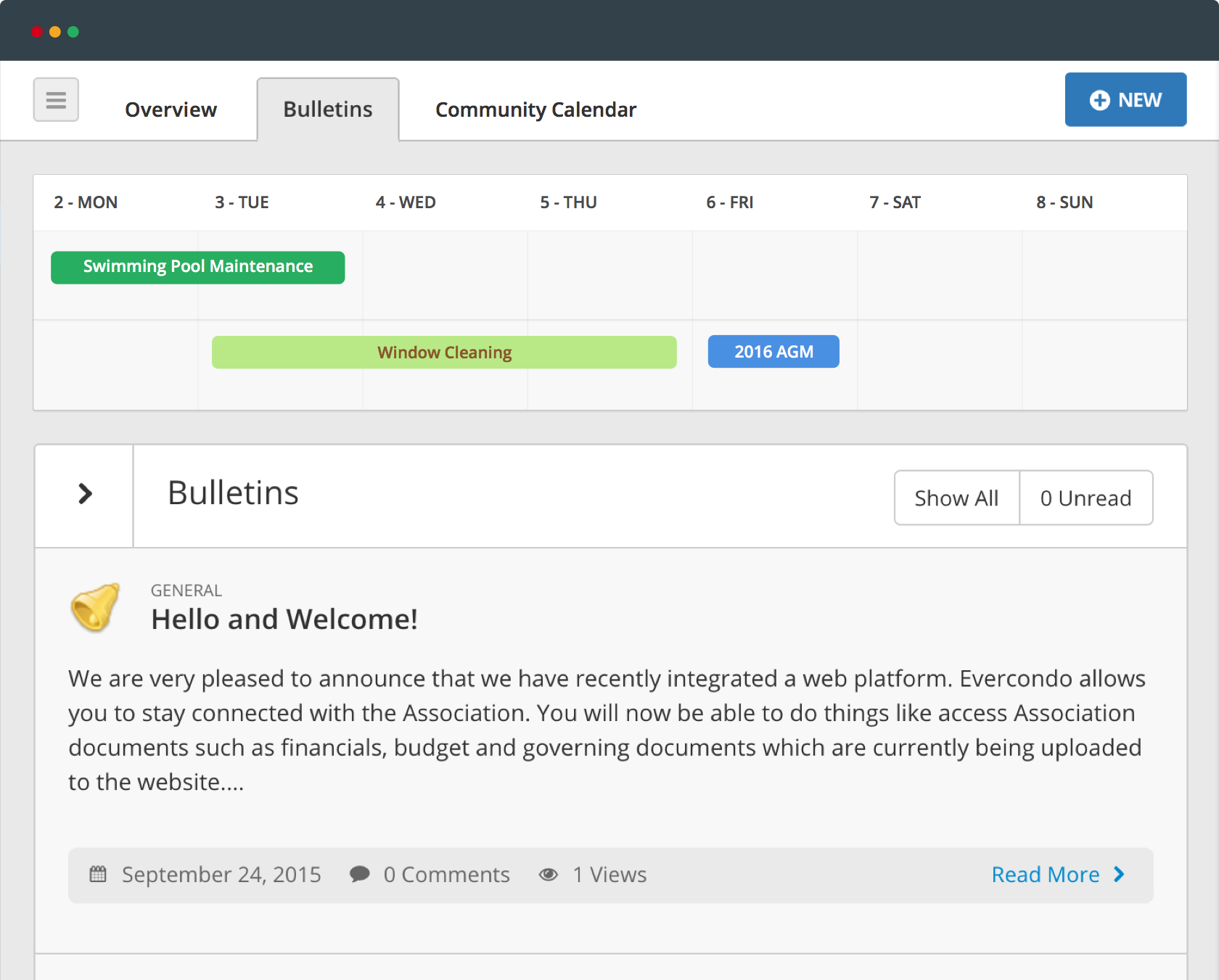Filter by 0 Unread bulletins
The image size is (1219, 980).
[1085, 498]
